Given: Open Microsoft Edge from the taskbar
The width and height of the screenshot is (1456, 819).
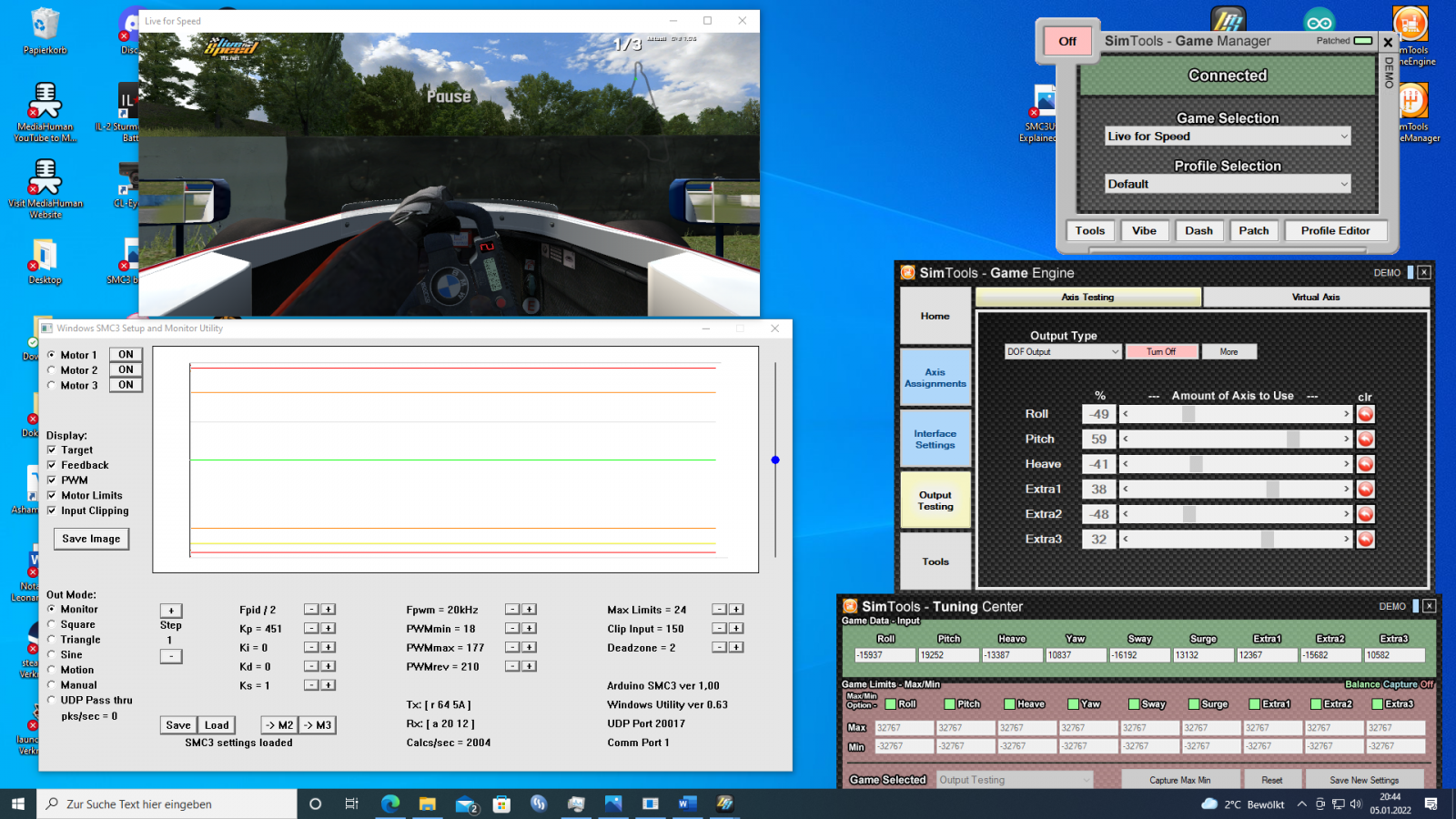Looking at the screenshot, I should click(x=390, y=804).
